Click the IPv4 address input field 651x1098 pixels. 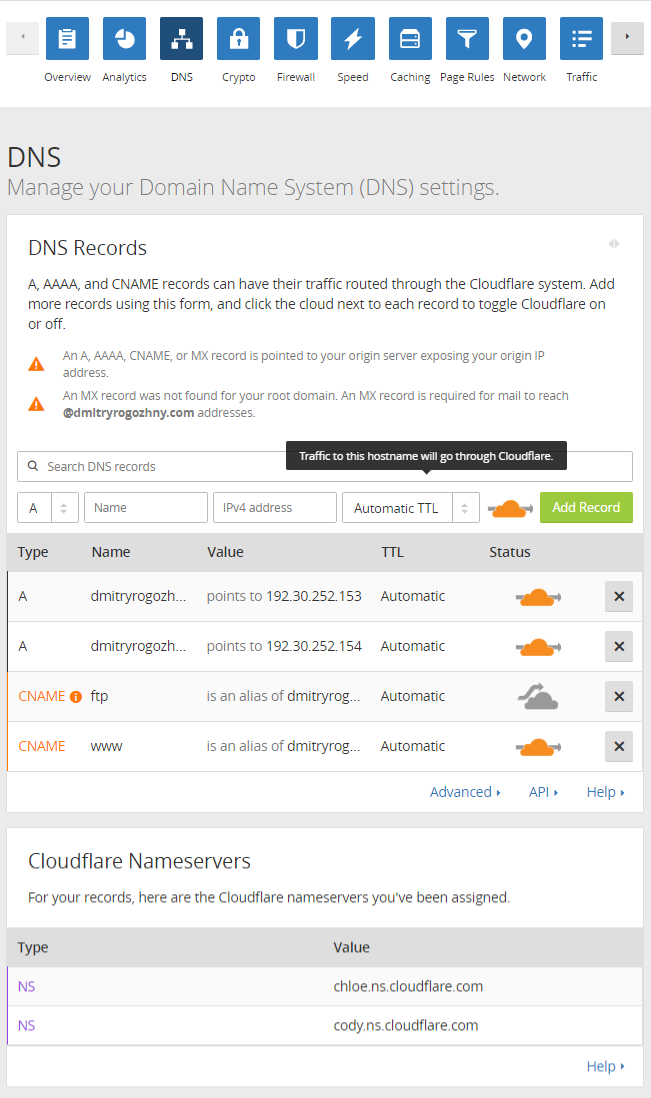click(x=274, y=508)
